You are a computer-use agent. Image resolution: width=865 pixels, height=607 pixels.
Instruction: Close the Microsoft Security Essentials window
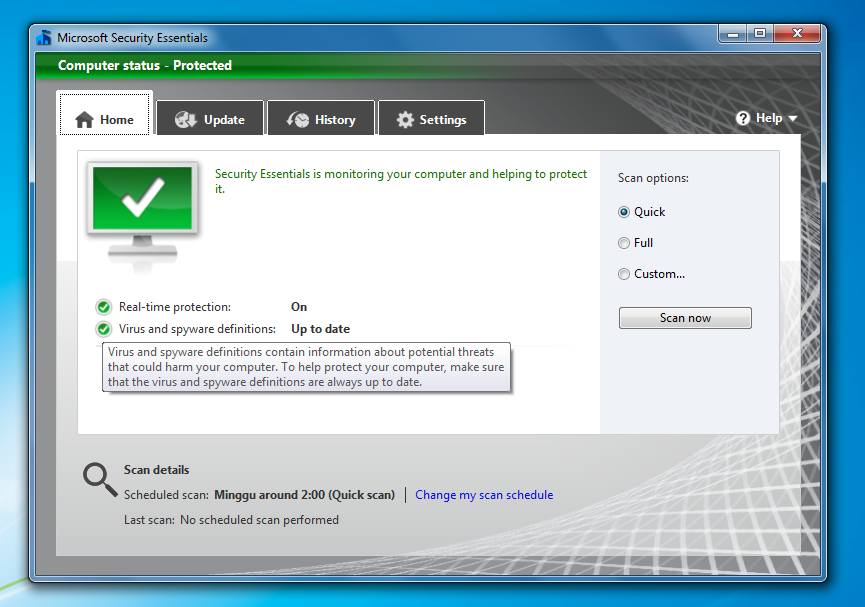pyautogui.click(x=797, y=34)
